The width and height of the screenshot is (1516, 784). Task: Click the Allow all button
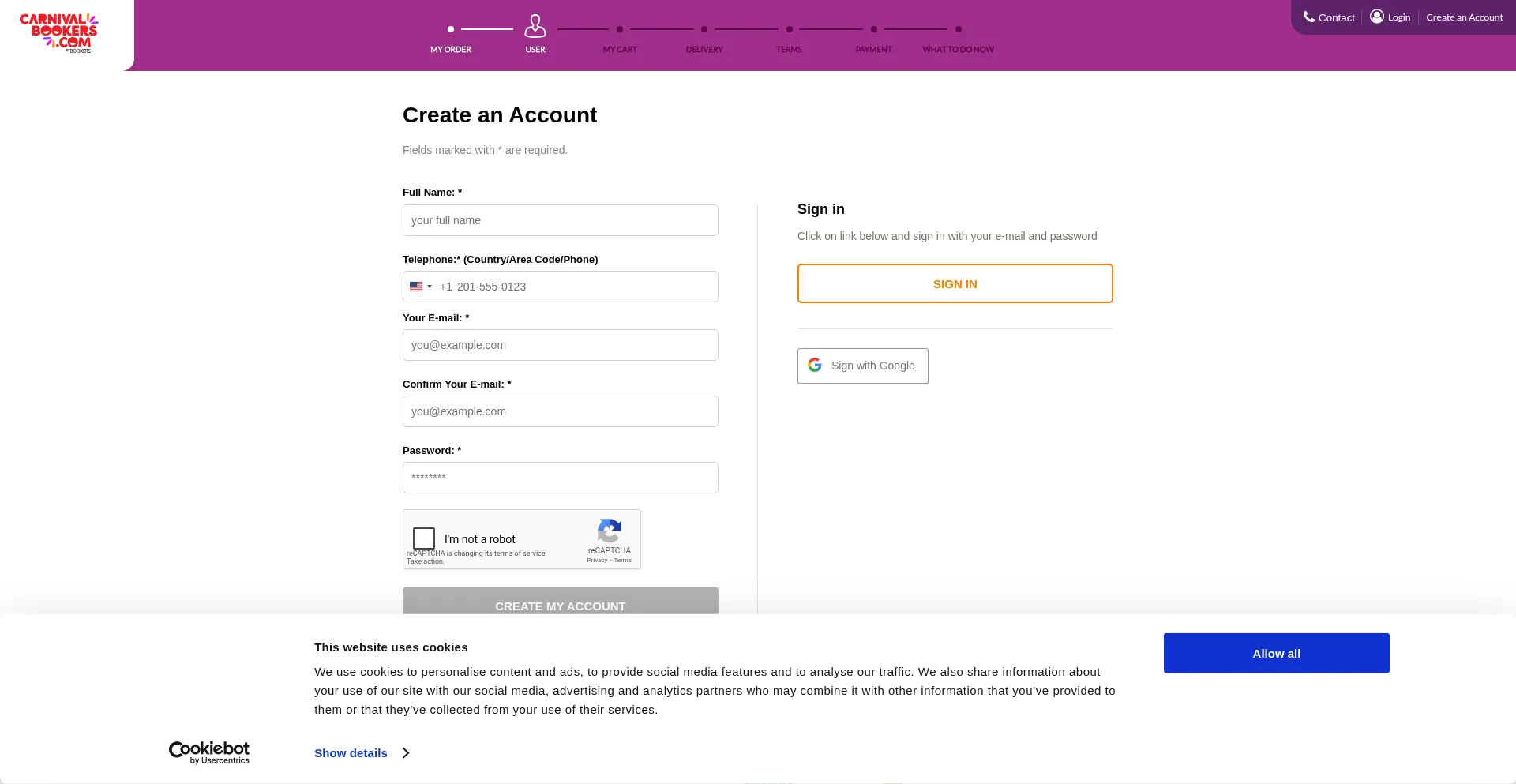tap(1276, 653)
